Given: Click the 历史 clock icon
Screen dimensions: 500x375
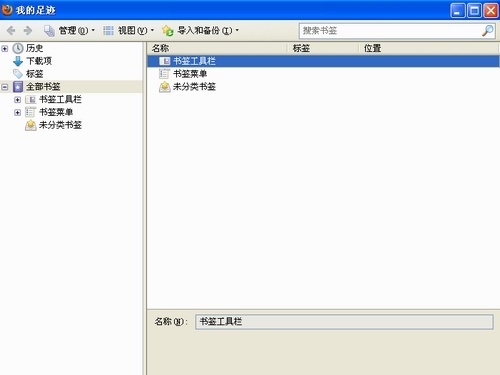Looking at the screenshot, I should pos(18,48).
